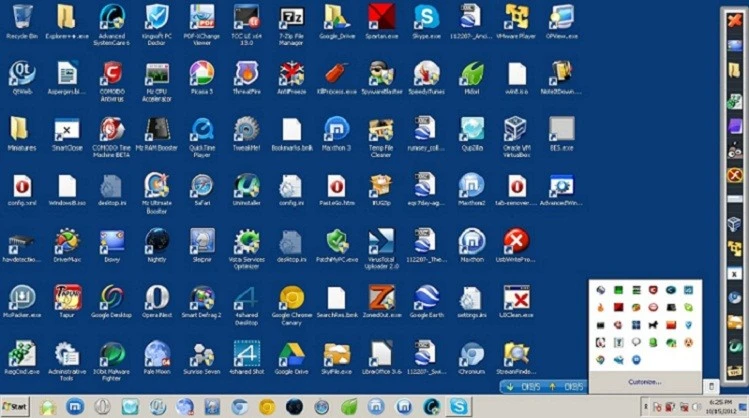The width and height of the screenshot is (749, 418).
Task: Select the 7-Zip File Manager icon
Action: coord(291,24)
